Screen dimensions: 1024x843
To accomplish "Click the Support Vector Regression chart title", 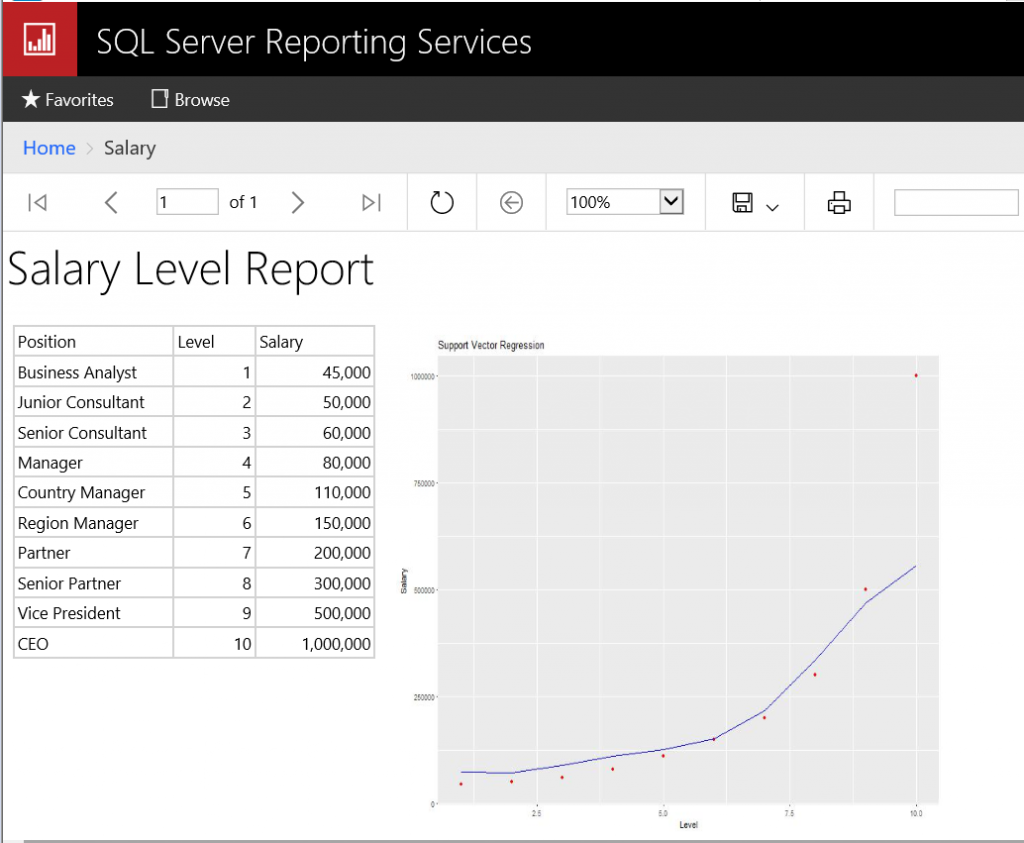I will (491, 345).
